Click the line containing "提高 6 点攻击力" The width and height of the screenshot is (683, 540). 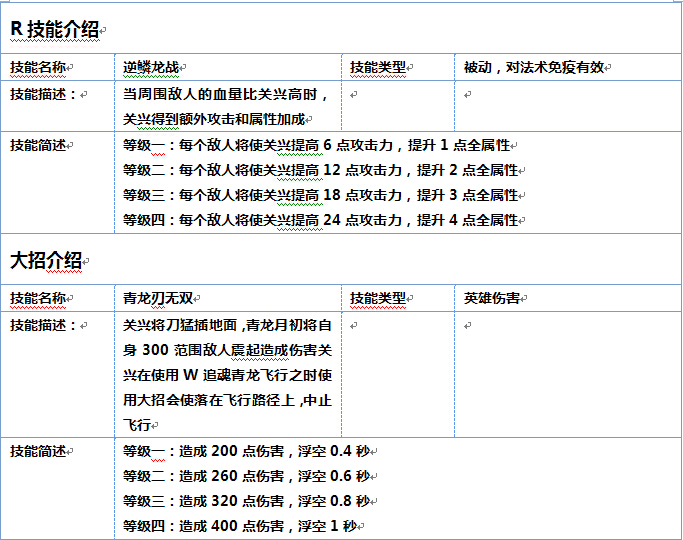(x=316, y=145)
